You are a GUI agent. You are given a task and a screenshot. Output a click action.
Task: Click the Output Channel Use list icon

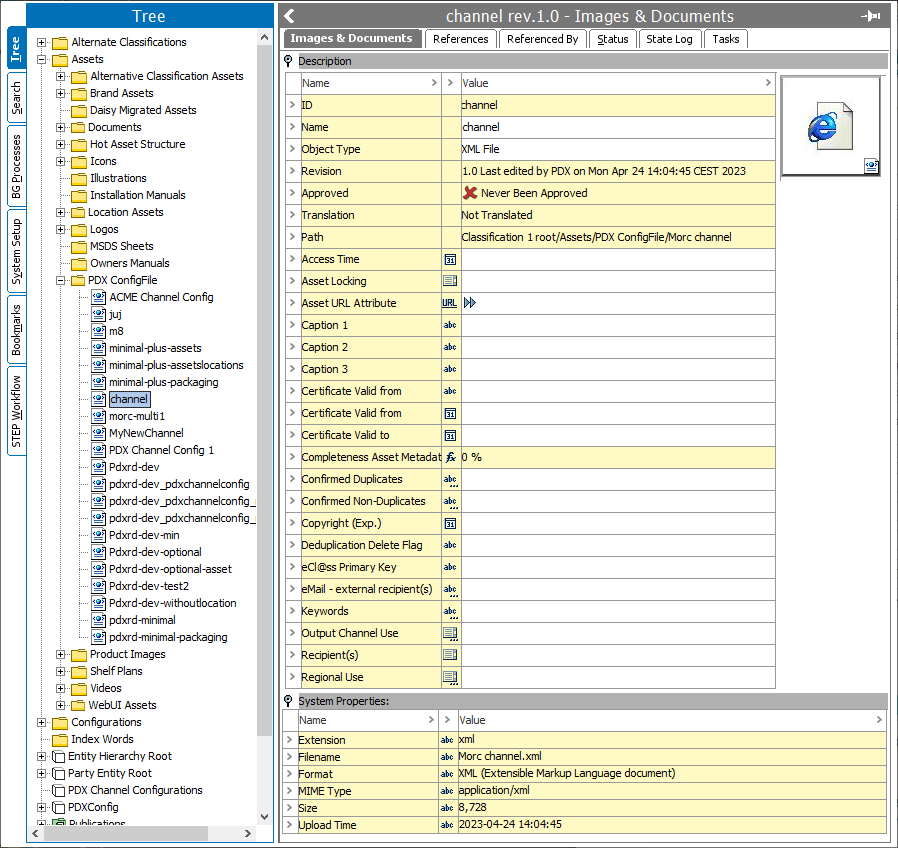point(450,633)
